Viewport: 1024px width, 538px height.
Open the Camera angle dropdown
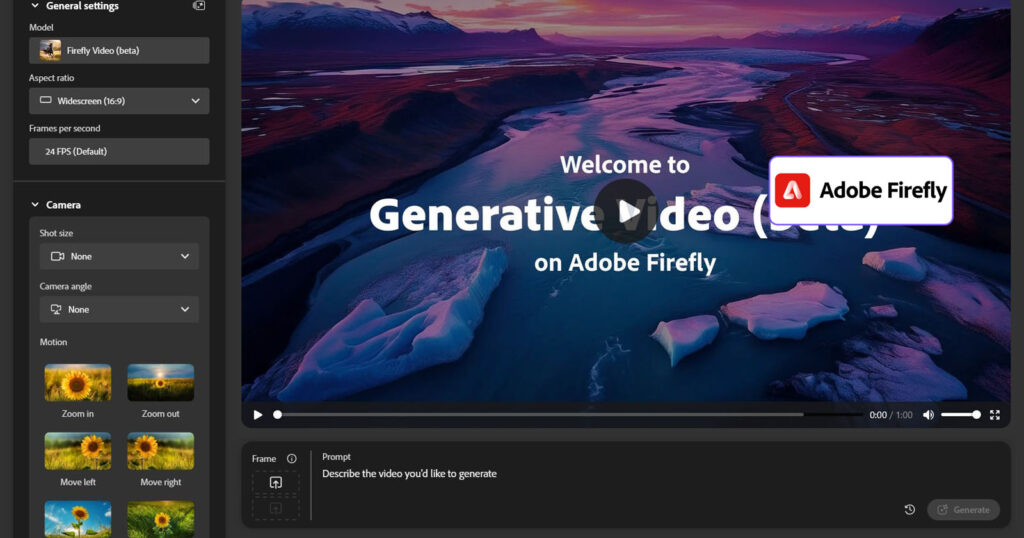click(x=119, y=309)
